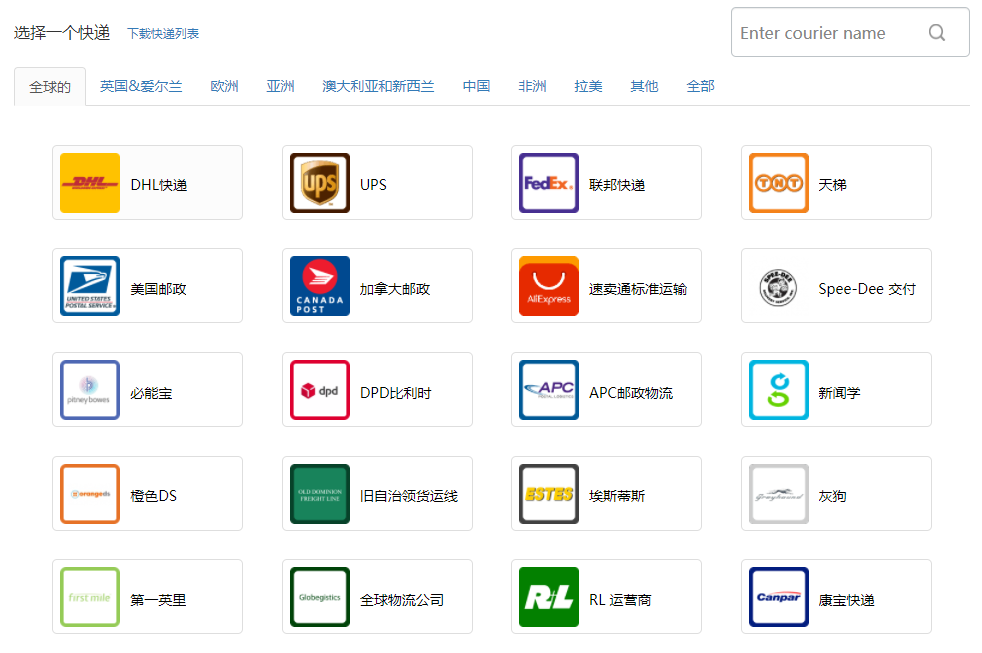Focus the Enter courier name field

[850, 33]
